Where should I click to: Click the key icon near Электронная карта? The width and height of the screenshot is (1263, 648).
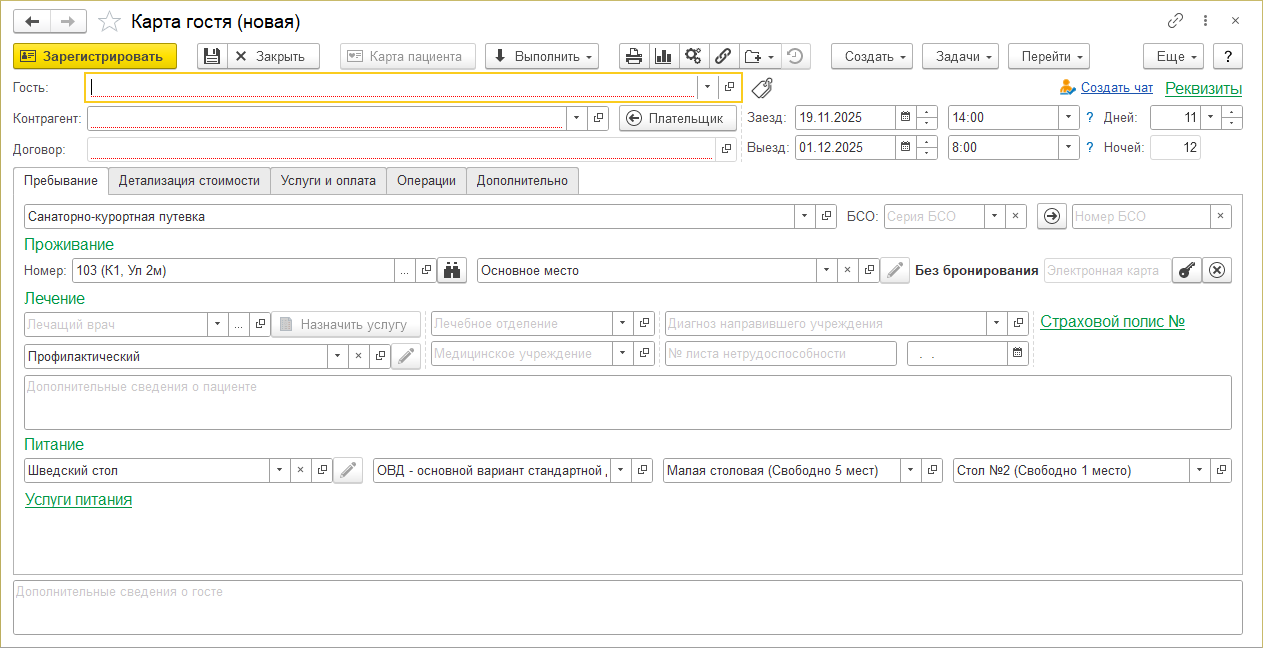[1186, 270]
